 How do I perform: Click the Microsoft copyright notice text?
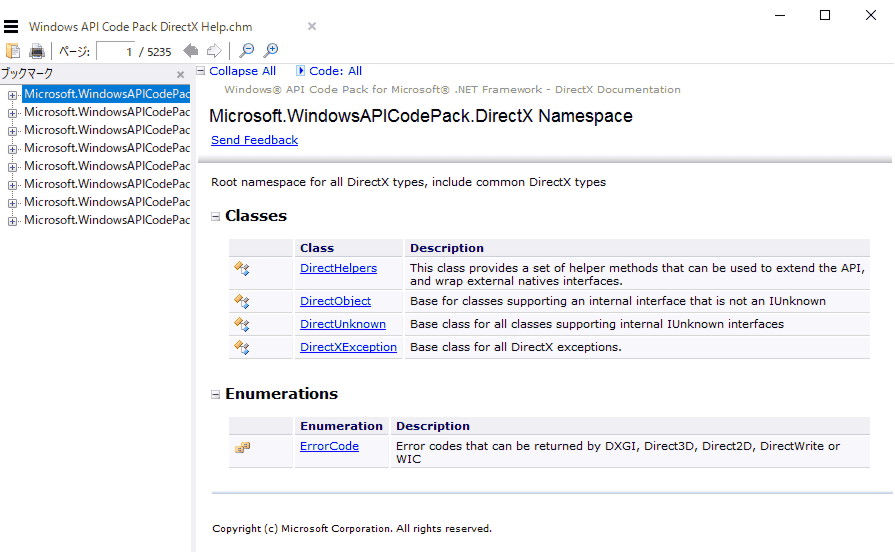coord(352,529)
